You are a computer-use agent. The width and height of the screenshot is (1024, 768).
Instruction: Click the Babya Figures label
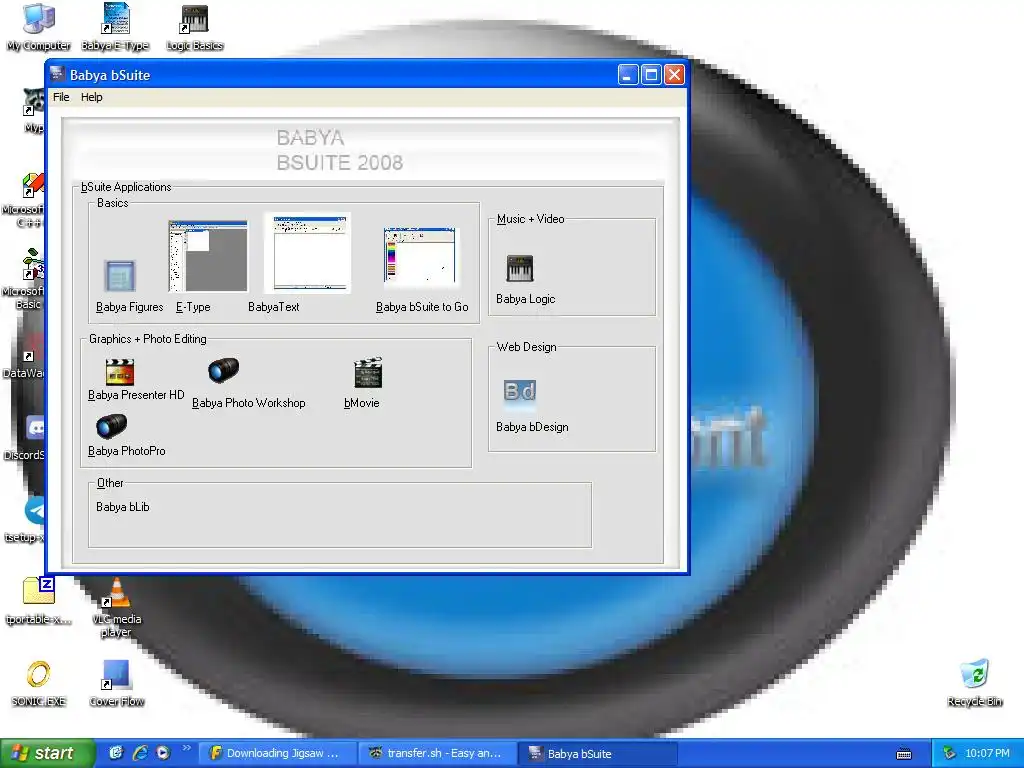coord(129,307)
